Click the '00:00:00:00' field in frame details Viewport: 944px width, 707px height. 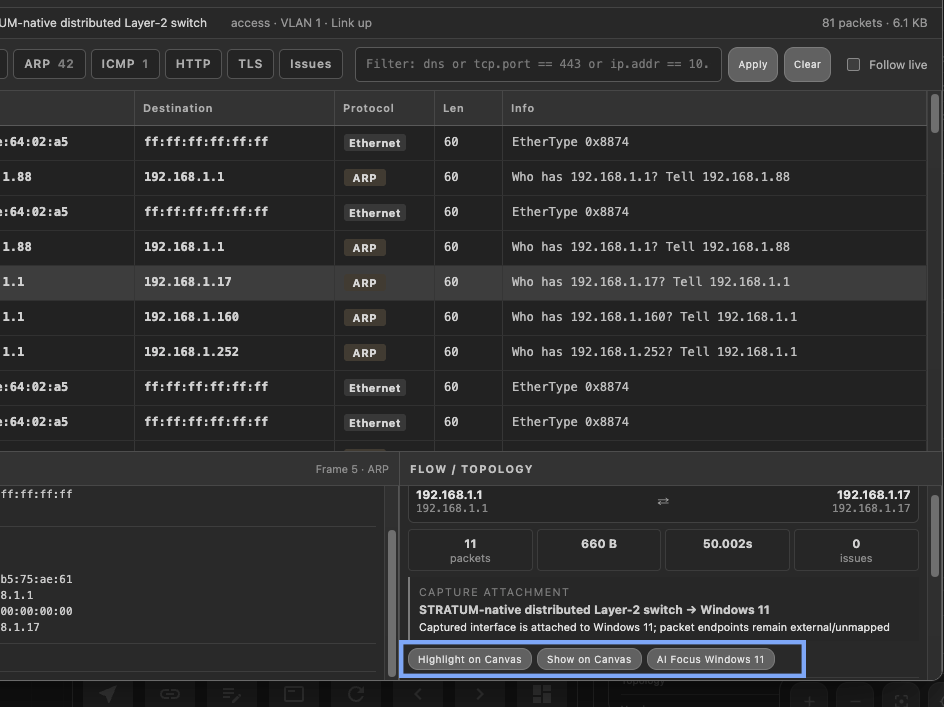pyautogui.click(x=36, y=611)
